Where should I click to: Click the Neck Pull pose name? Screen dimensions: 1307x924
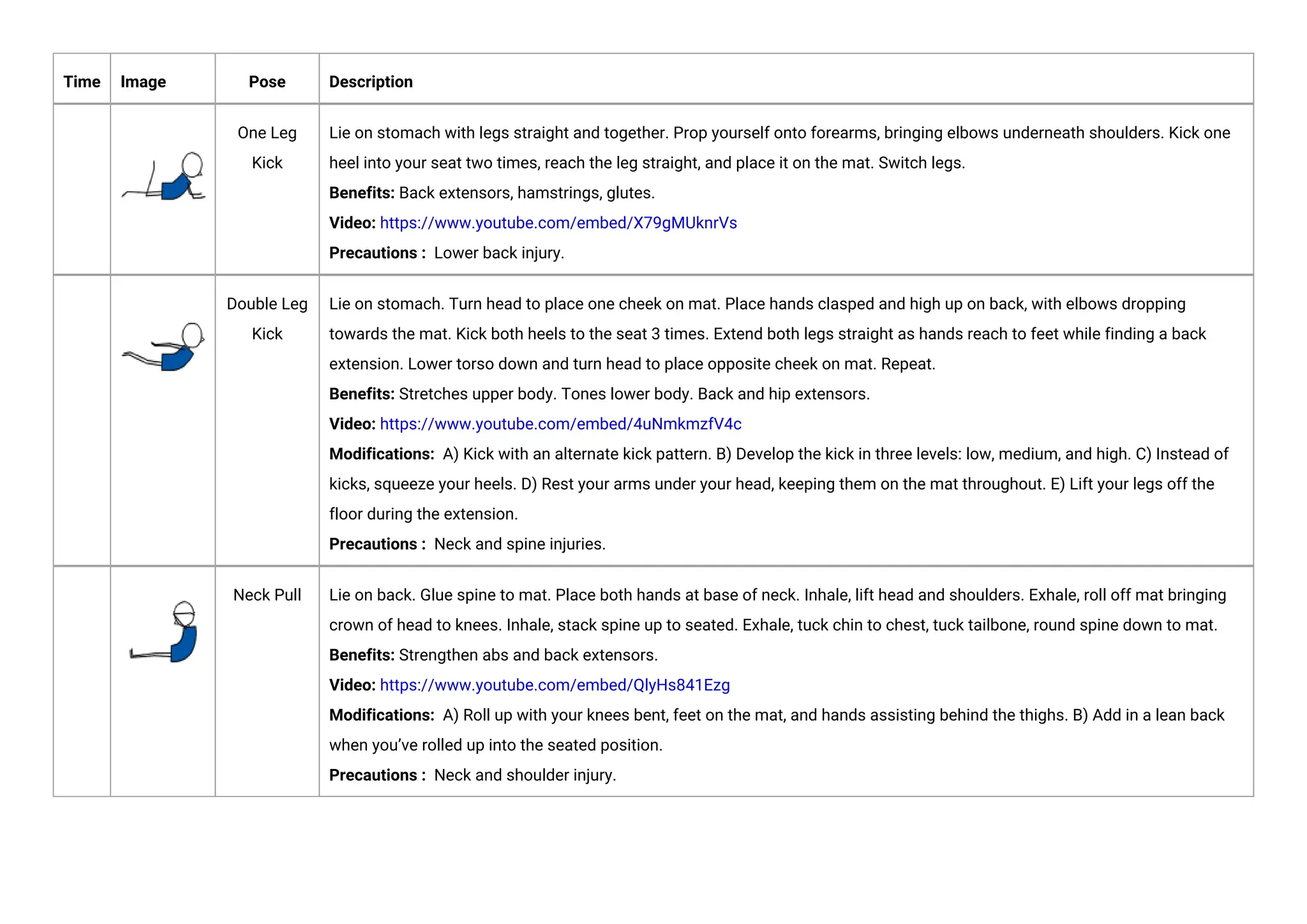point(267,595)
